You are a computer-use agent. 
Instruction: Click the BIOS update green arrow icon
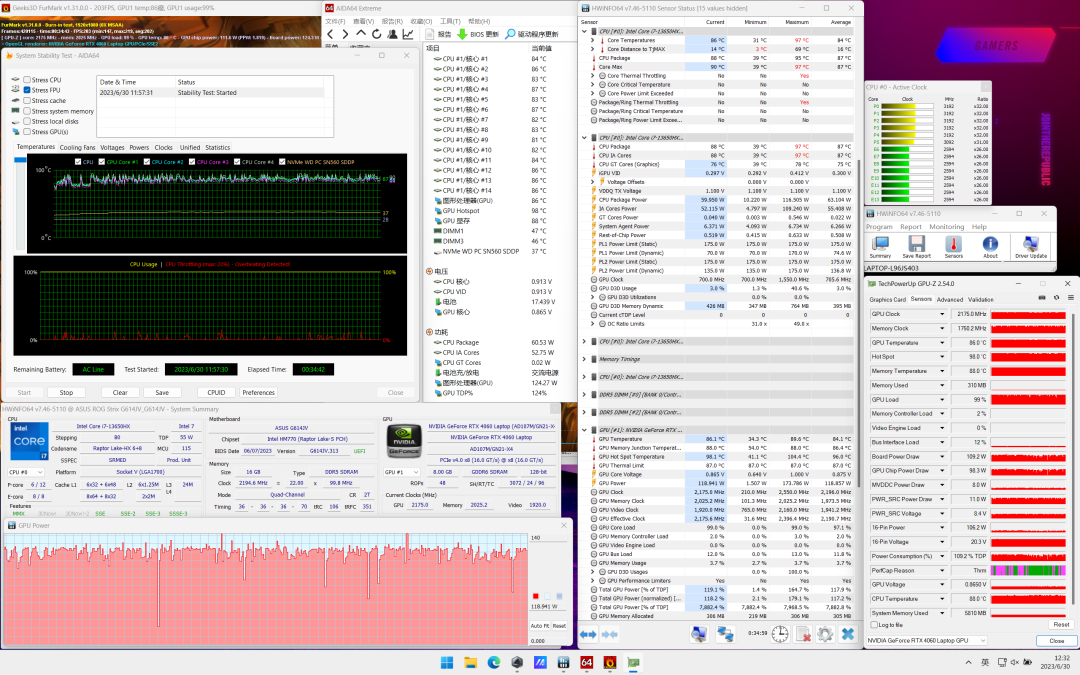pos(463,34)
